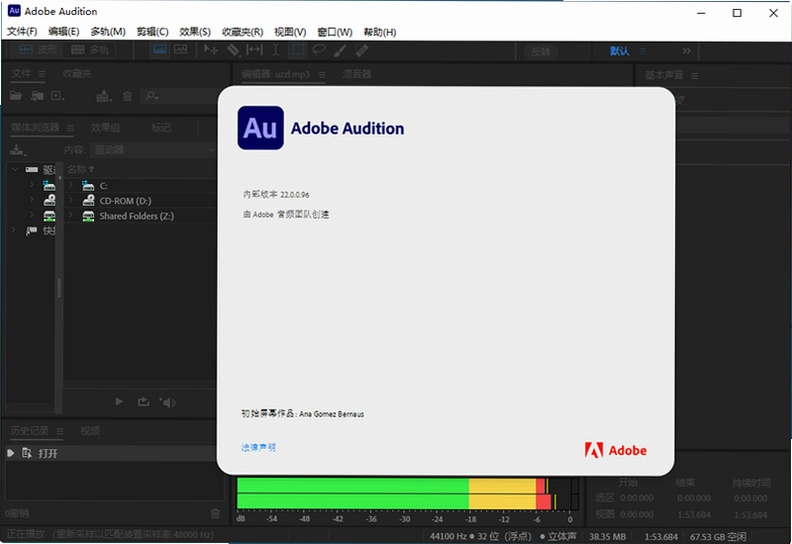
Task: Switch to the 视频 tab
Action: pos(90,431)
